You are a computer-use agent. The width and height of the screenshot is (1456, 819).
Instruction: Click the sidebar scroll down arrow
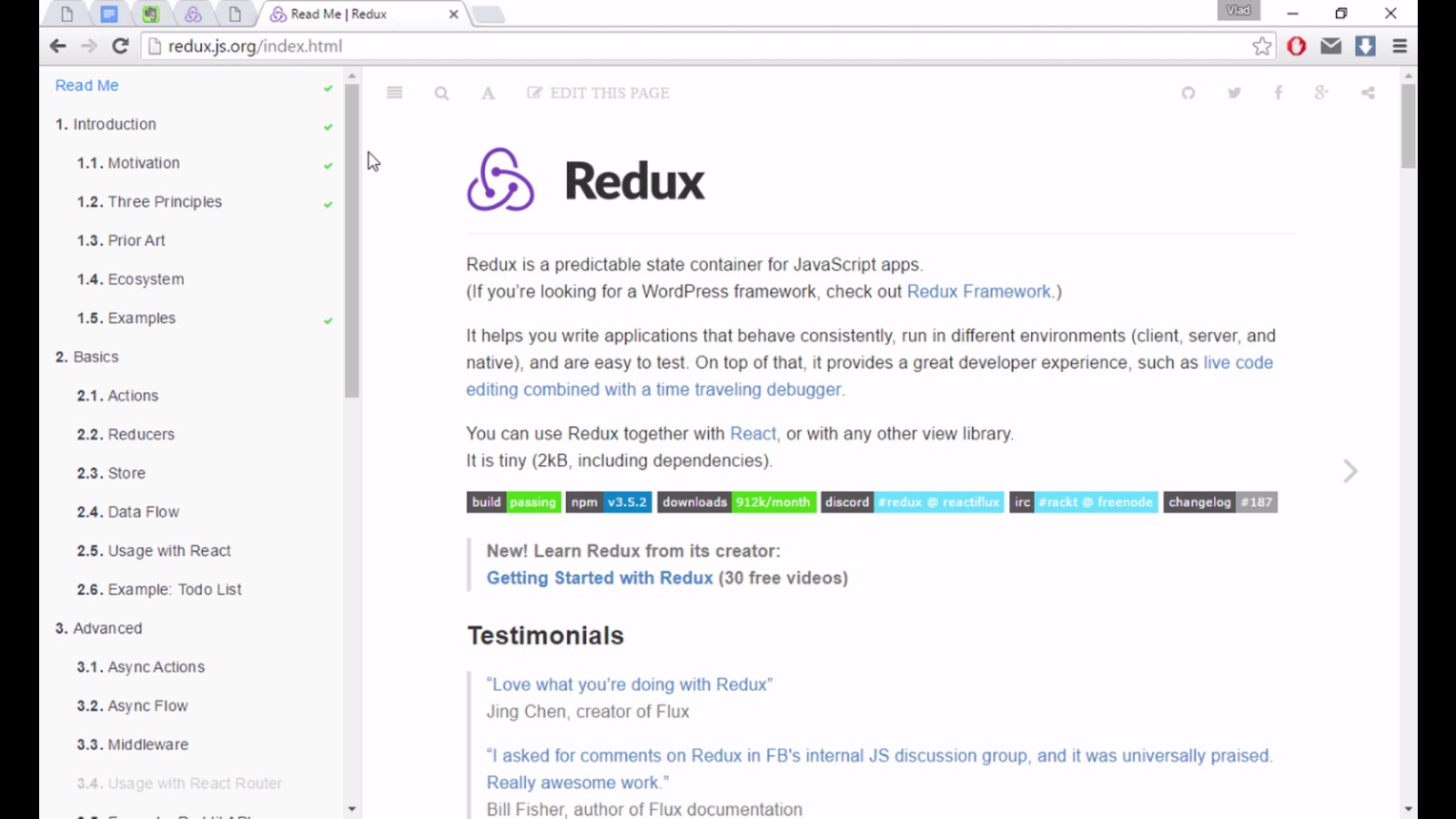pos(352,809)
